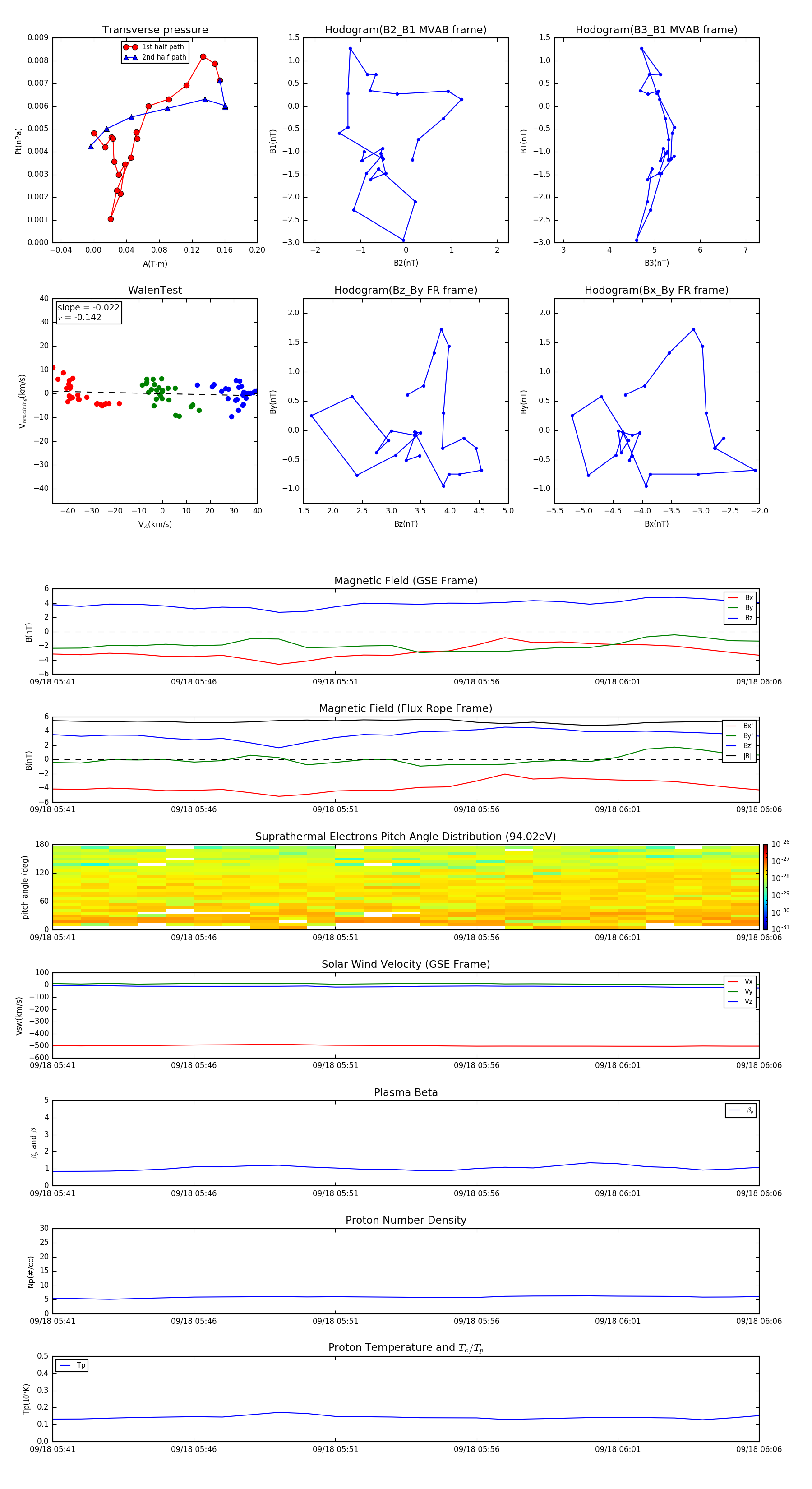Viewport: 812px width, 1489px height.
Task: Click the 'Pt(nPa)' y-axis label
Action: pyautogui.click(x=18, y=140)
